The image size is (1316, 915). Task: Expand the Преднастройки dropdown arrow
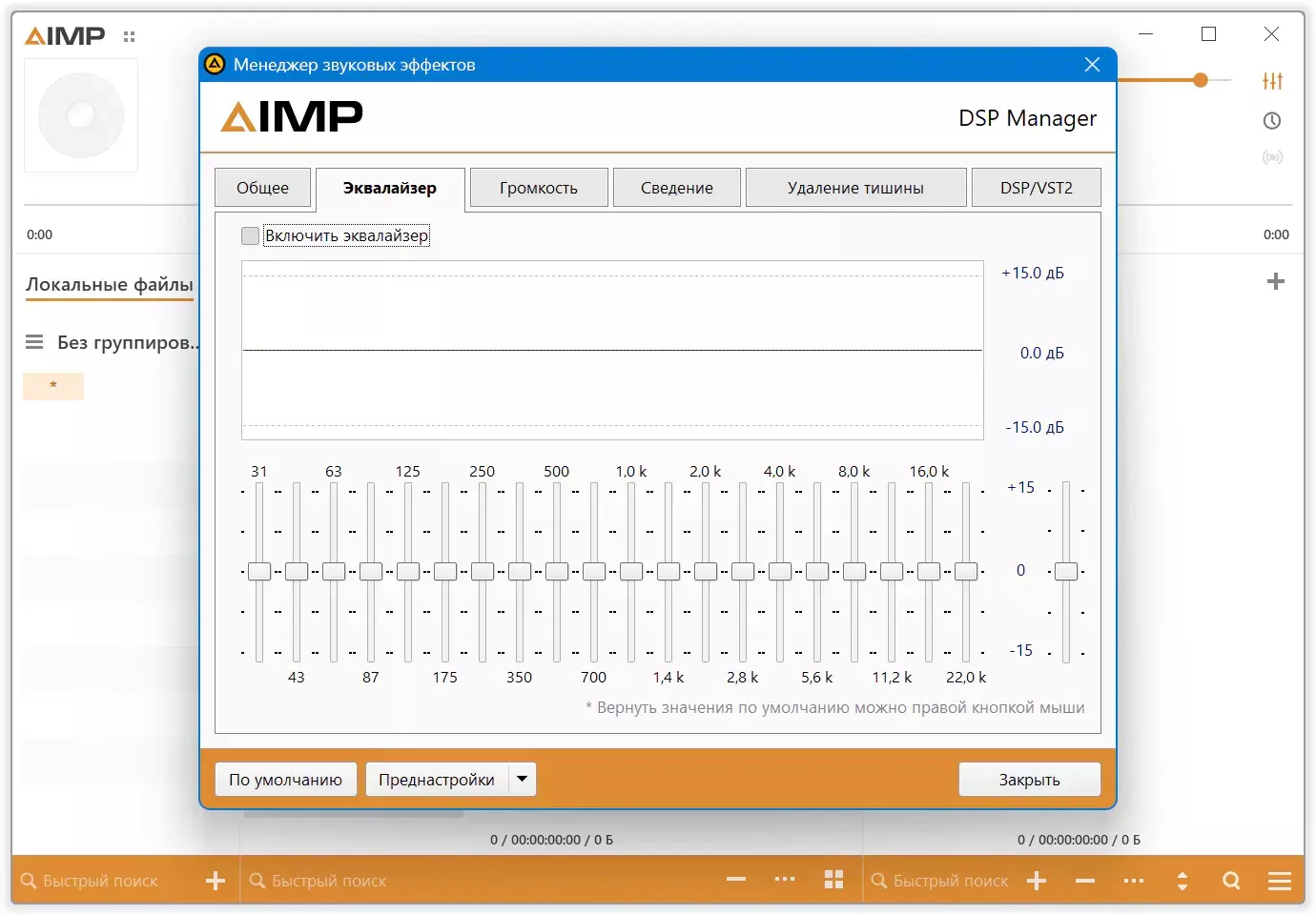pos(522,779)
